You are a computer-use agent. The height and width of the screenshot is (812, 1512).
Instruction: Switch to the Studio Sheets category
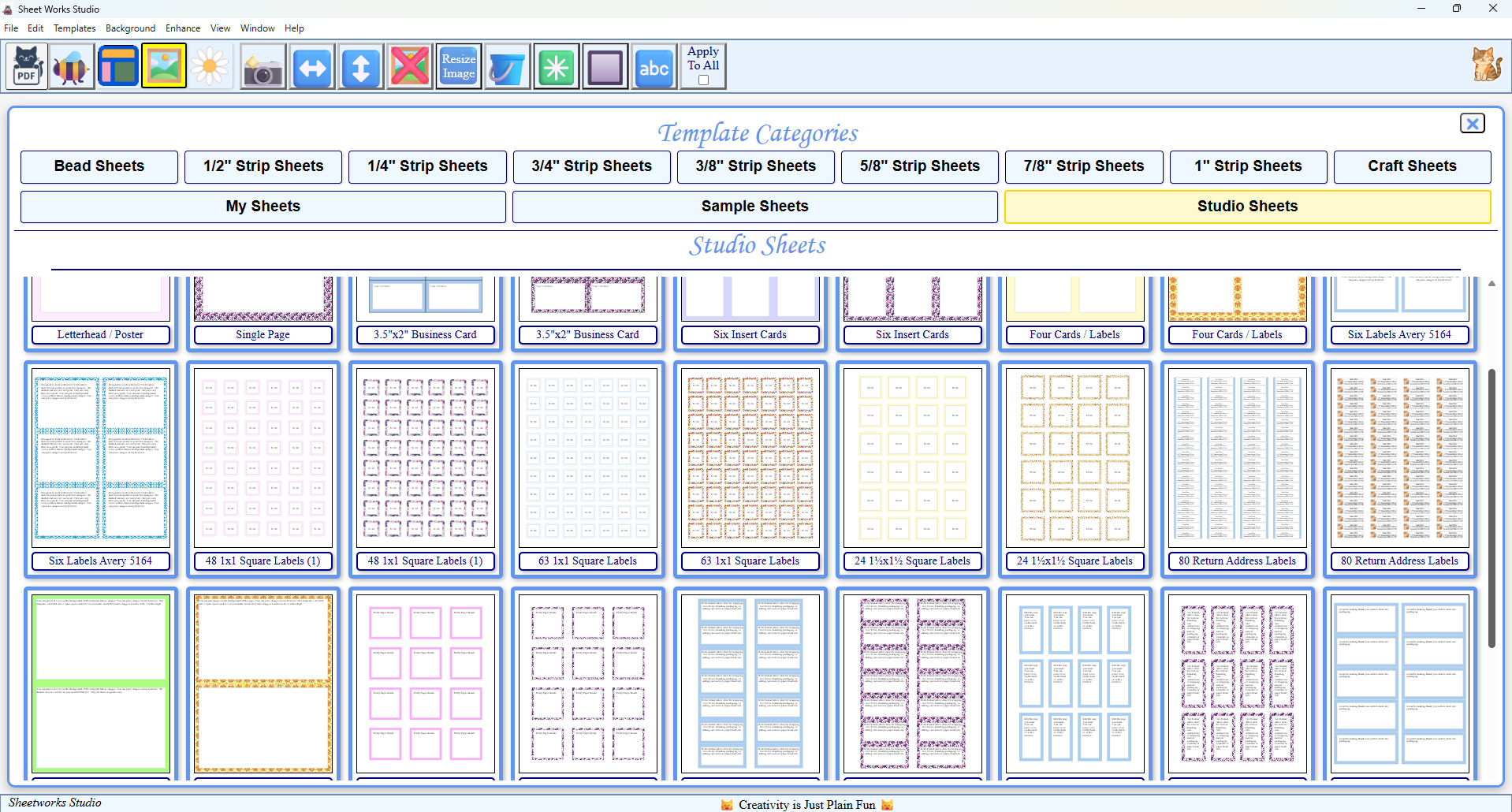(1246, 207)
